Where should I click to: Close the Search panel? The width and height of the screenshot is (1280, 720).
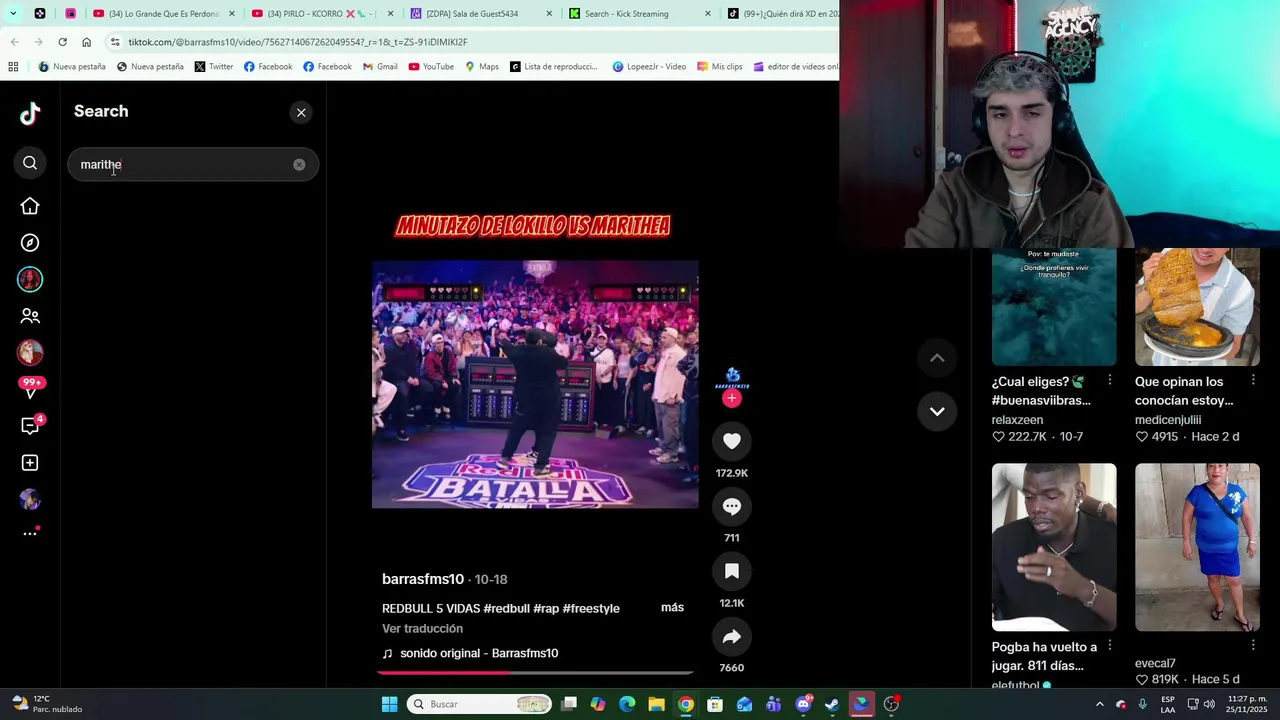coord(301,112)
